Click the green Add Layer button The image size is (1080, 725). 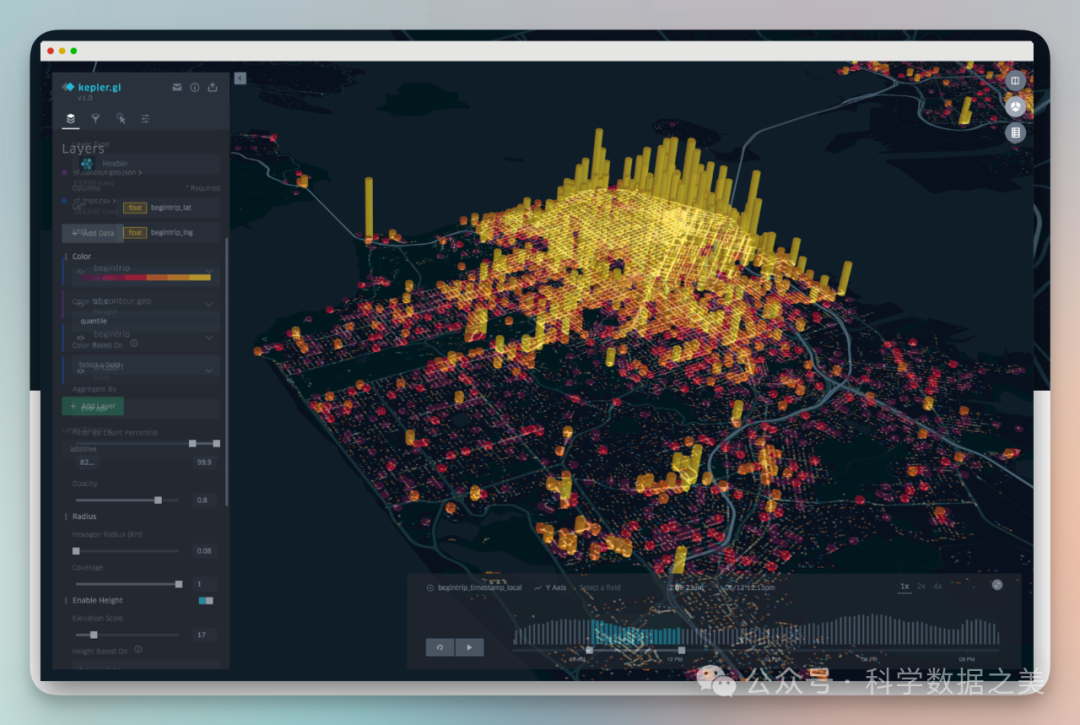point(93,407)
